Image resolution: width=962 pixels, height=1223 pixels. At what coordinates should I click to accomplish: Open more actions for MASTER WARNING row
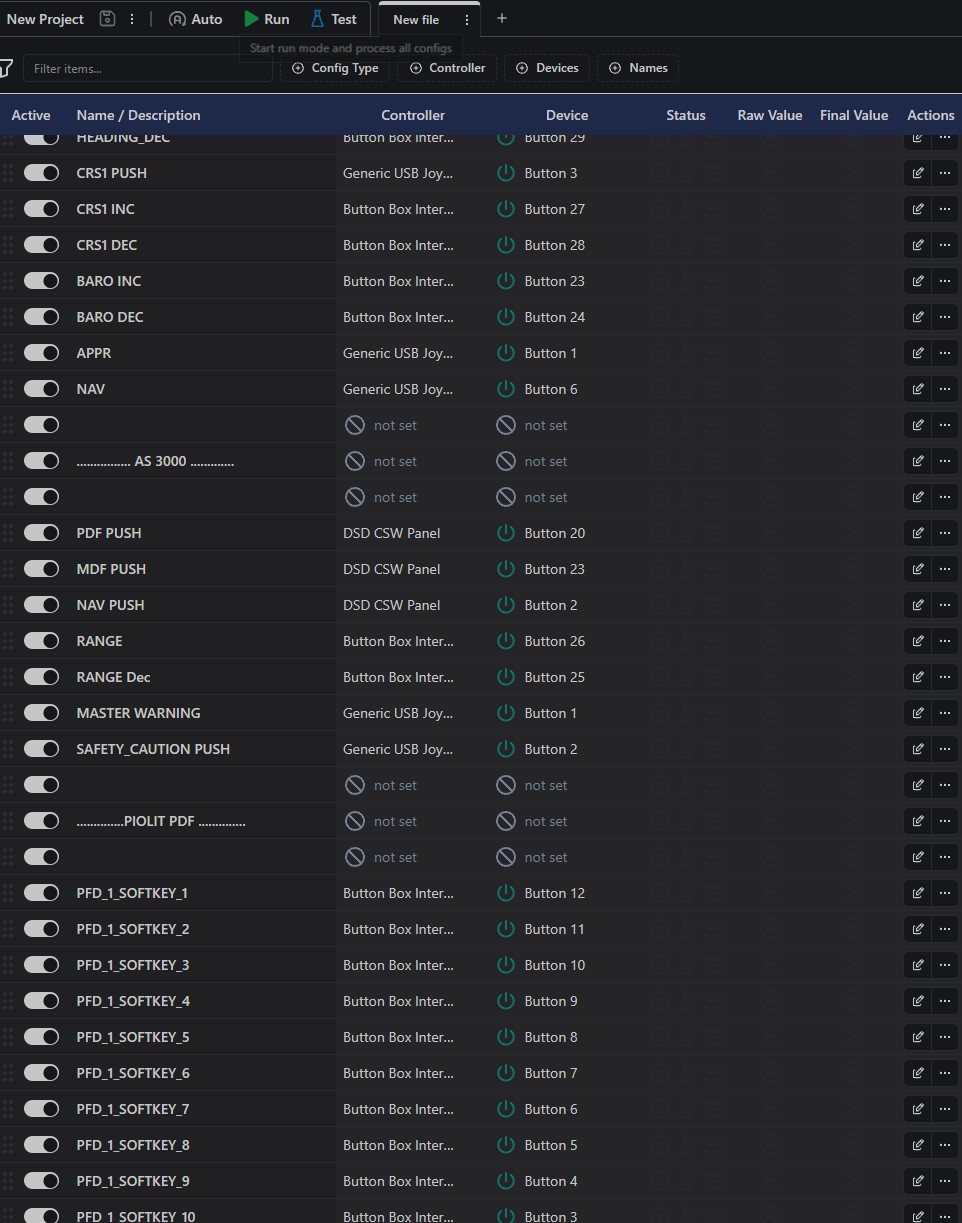[x=944, y=713]
